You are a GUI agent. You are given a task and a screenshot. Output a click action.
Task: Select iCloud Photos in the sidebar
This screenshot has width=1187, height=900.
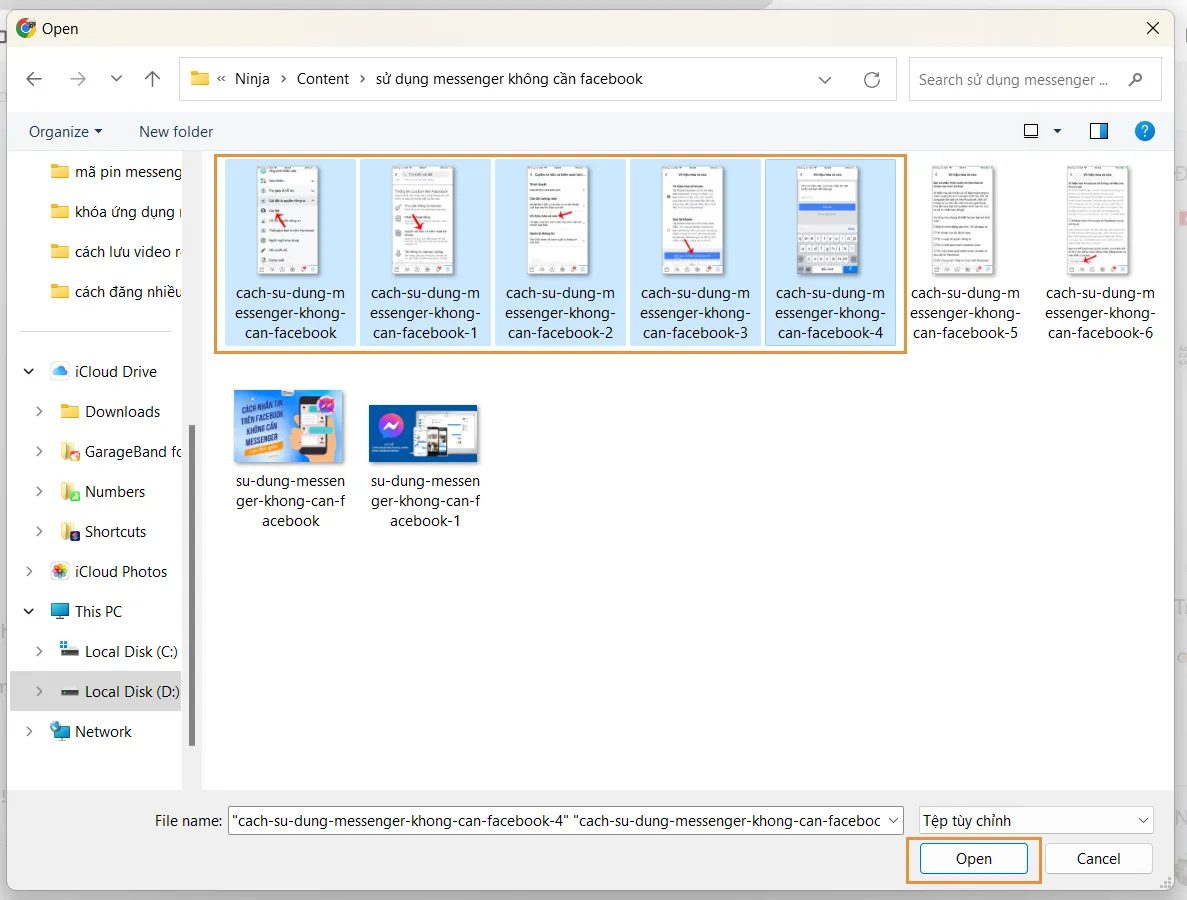(121, 571)
